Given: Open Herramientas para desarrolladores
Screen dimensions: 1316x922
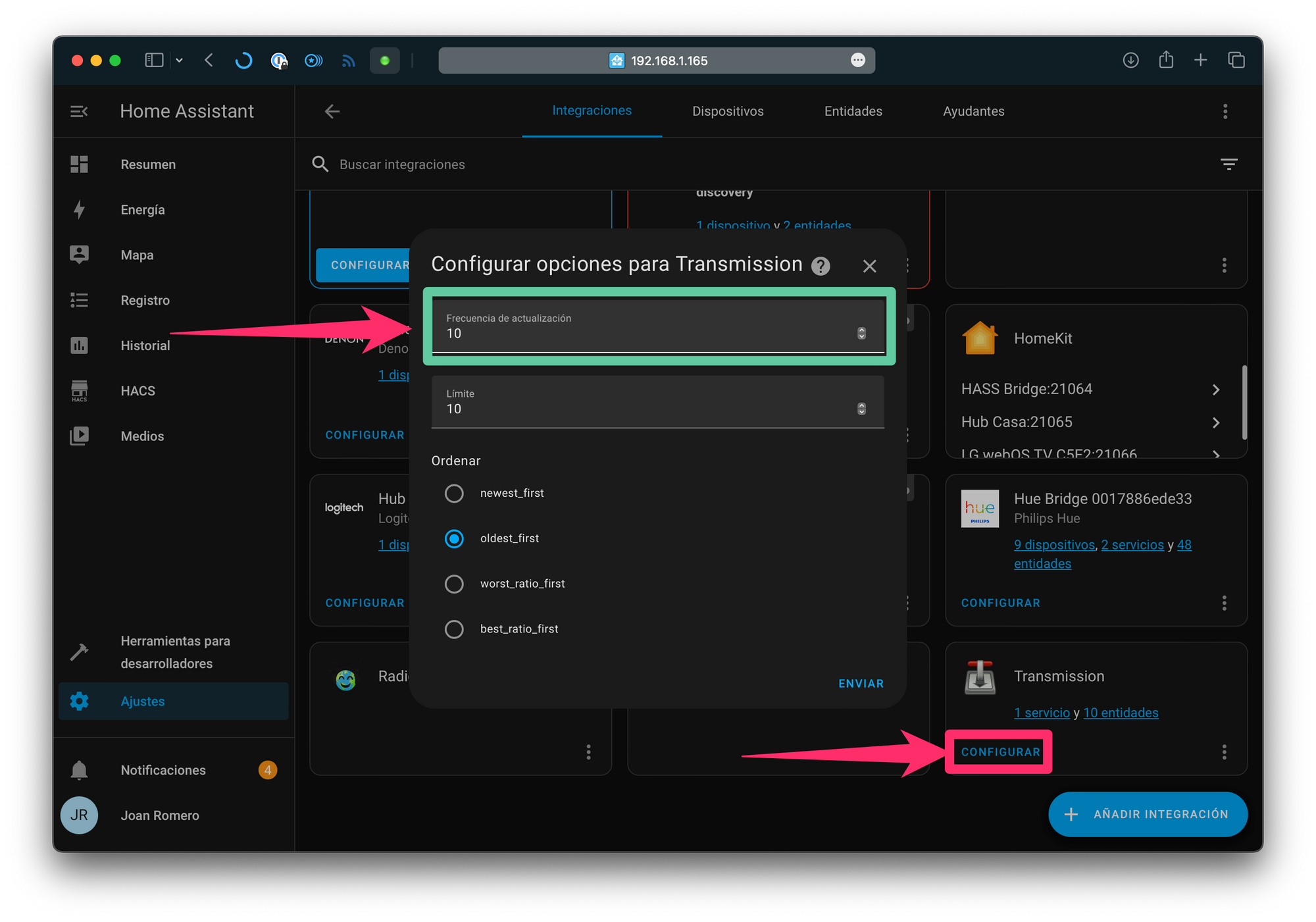Looking at the screenshot, I should pyautogui.click(x=174, y=652).
